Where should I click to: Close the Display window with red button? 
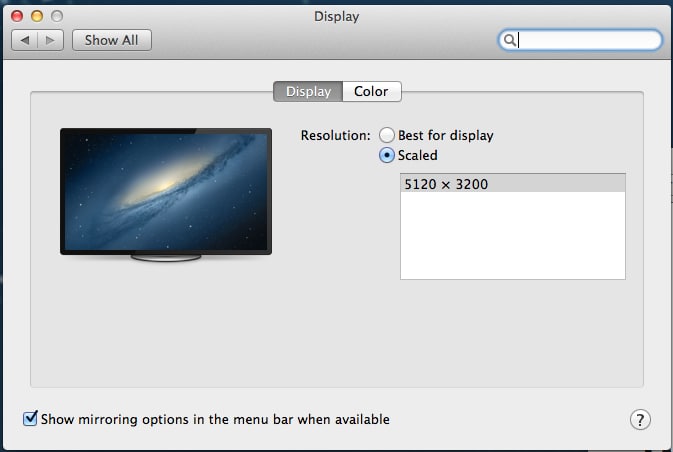(17, 16)
